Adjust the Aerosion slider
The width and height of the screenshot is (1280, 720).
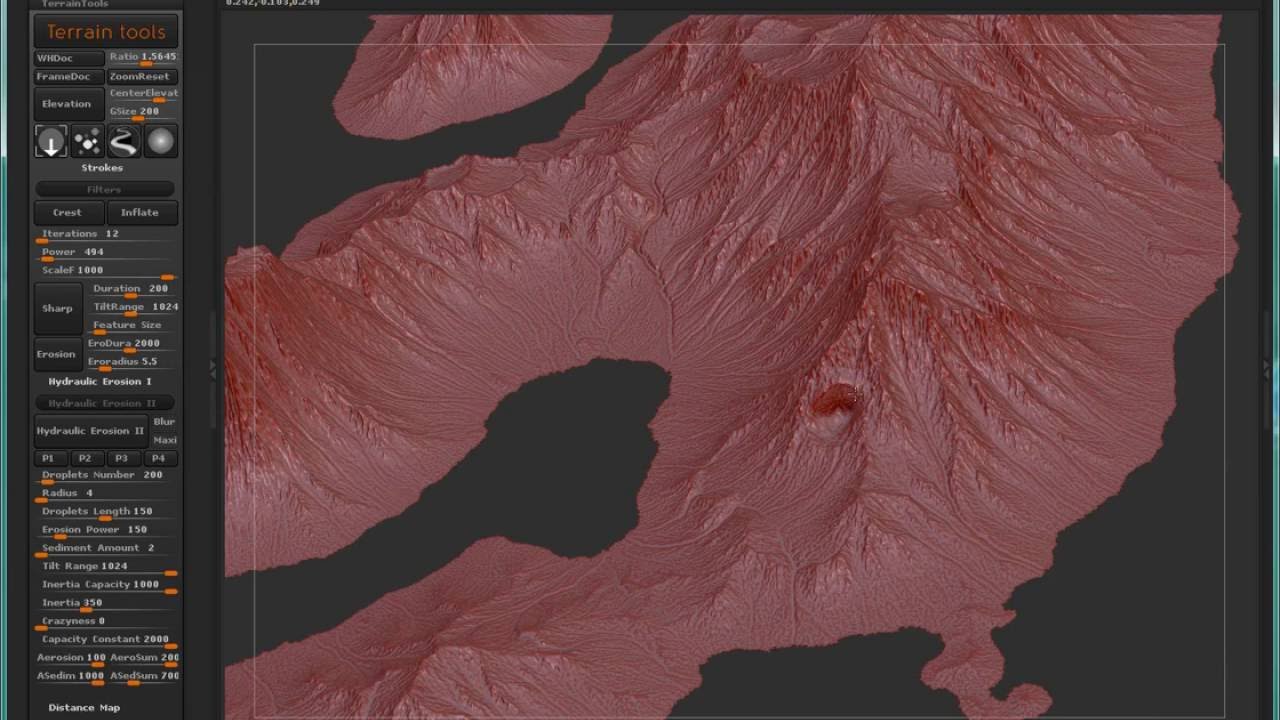(x=70, y=659)
